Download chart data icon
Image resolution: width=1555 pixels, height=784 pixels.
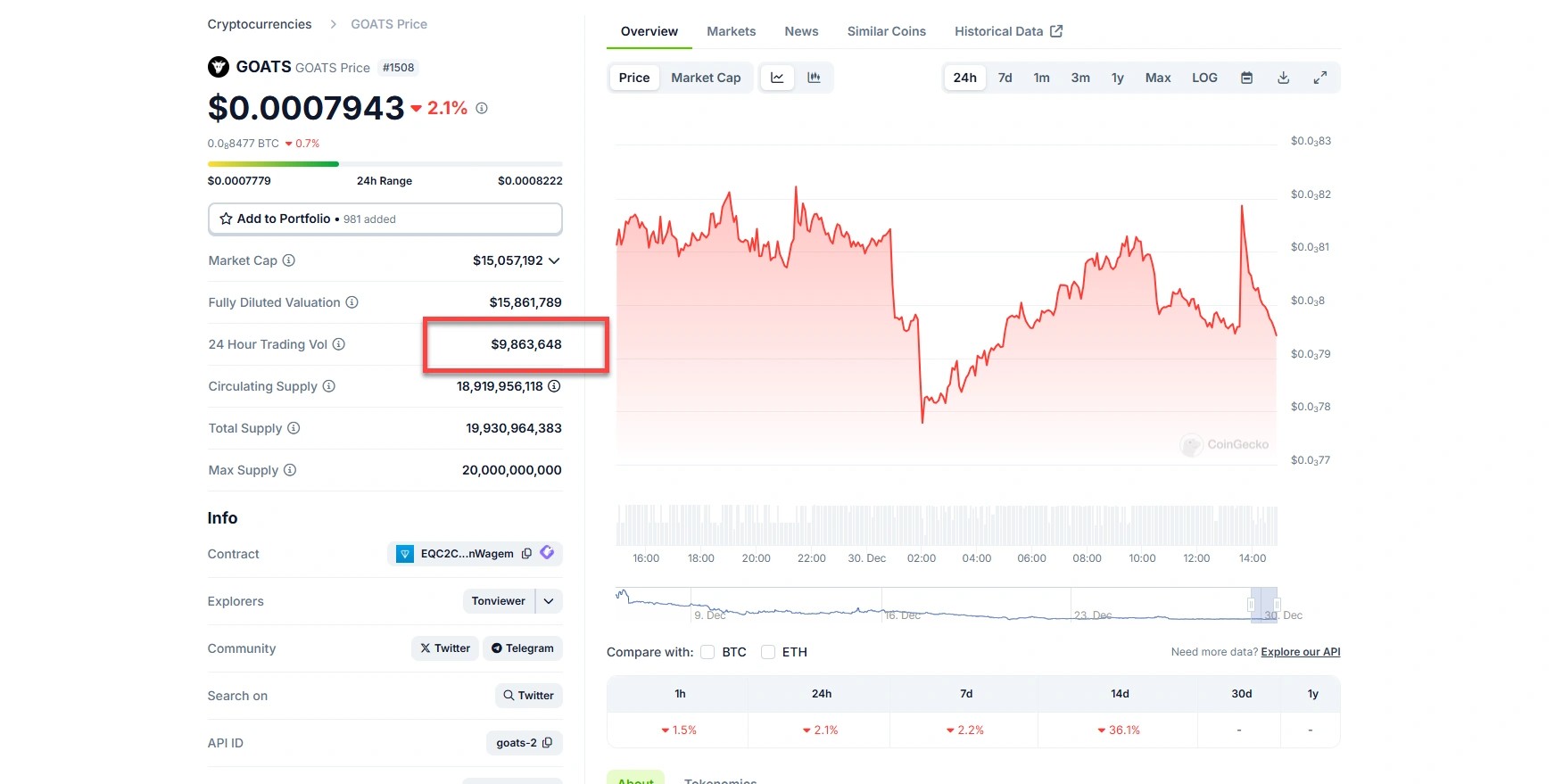tap(1283, 78)
